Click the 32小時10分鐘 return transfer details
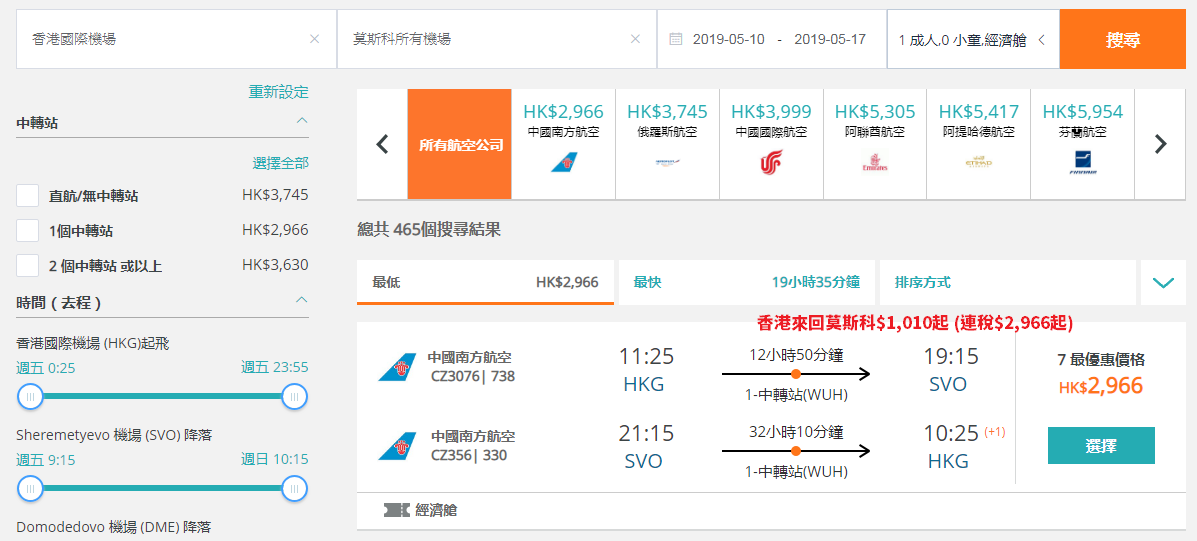The height and width of the screenshot is (541, 1197). pyautogui.click(x=796, y=433)
